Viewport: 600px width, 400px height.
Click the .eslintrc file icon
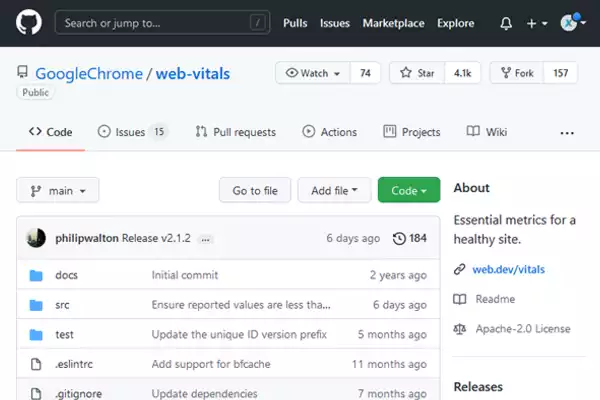click(36, 364)
